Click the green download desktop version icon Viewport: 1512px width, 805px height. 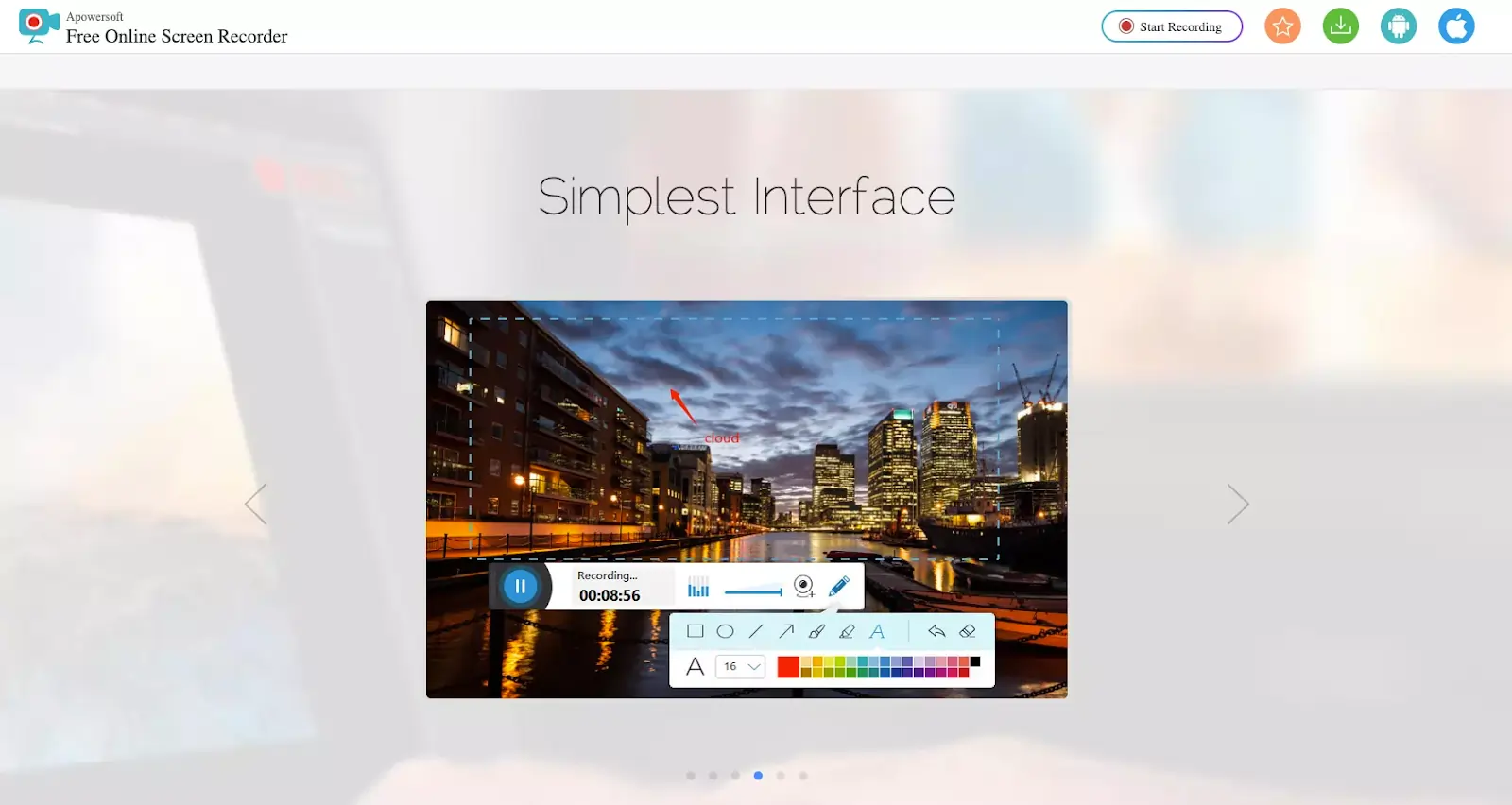(x=1340, y=26)
